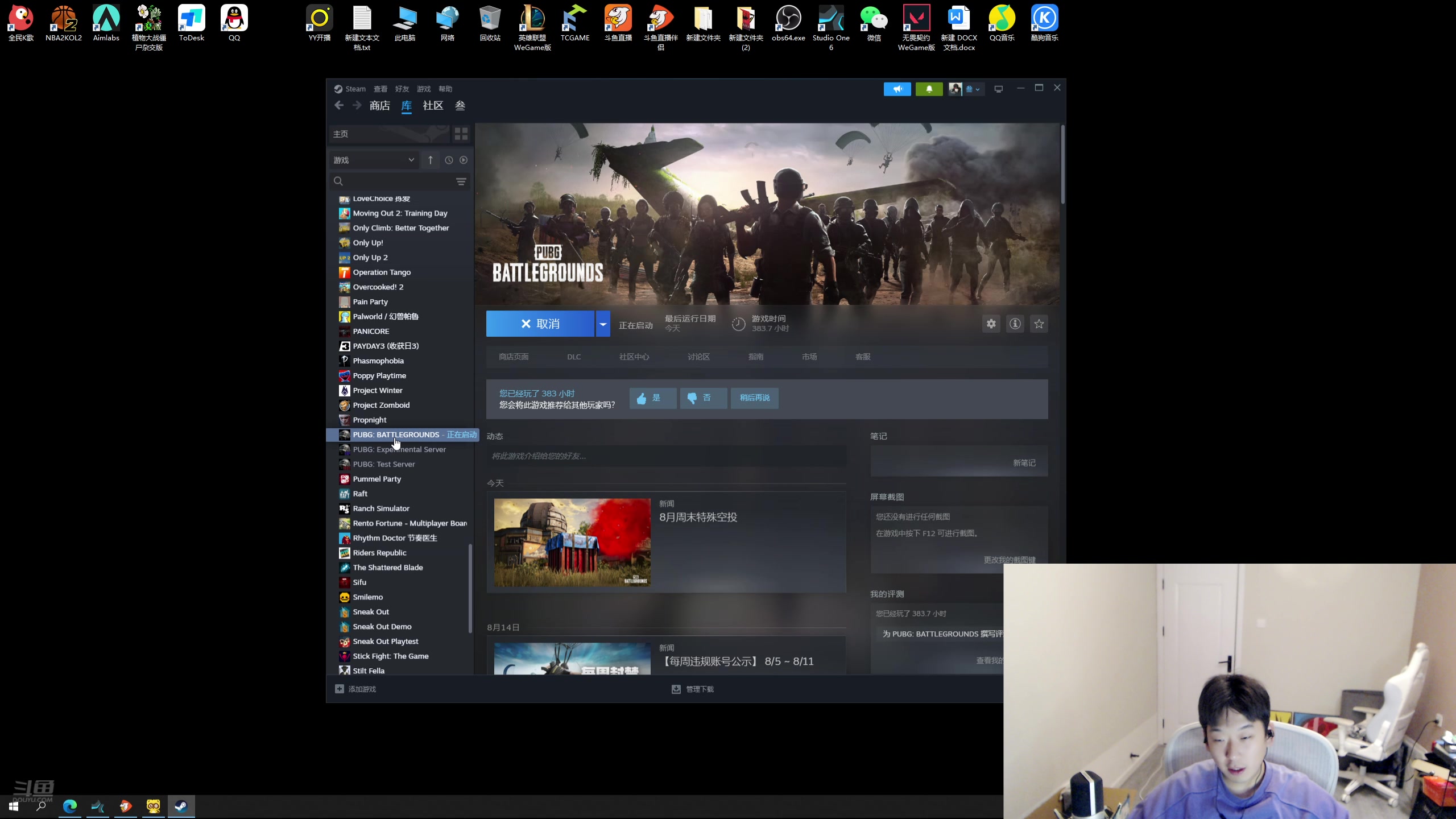Expand the launch options arrow next to 取消
Viewport: 1456px width, 819px height.
coord(603,324)
